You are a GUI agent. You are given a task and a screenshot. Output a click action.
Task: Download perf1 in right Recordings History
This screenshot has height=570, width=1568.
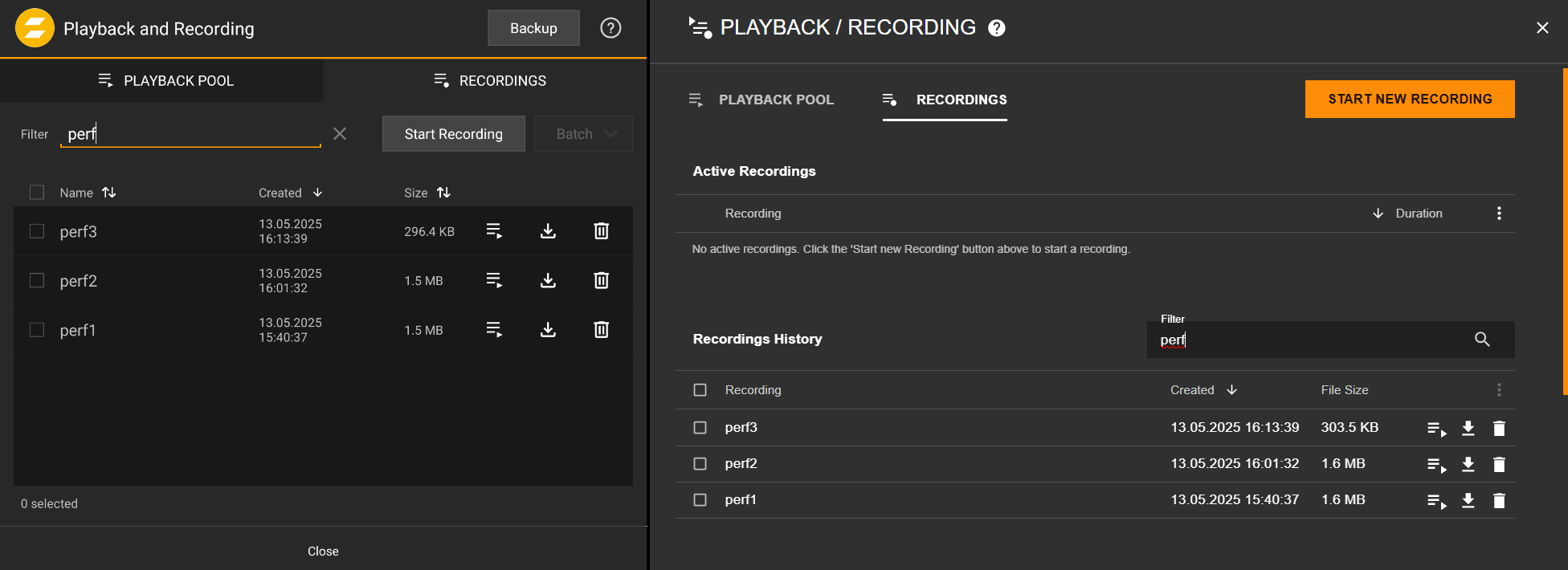[1468, 500]
